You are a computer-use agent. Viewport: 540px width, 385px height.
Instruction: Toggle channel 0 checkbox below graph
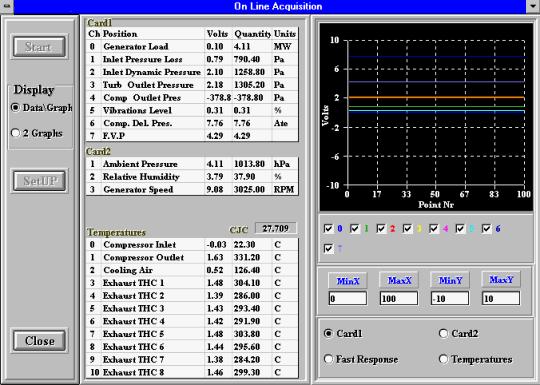[x=329, y=228]
